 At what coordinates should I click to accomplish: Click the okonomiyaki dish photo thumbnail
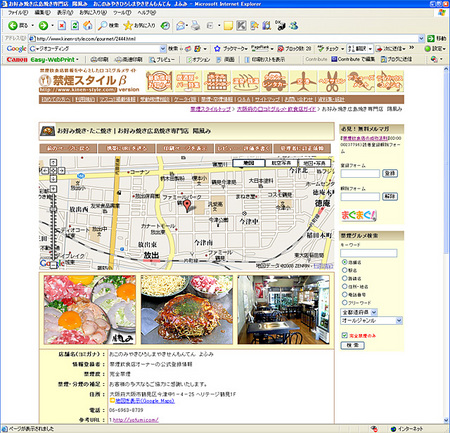pos(187,310)
